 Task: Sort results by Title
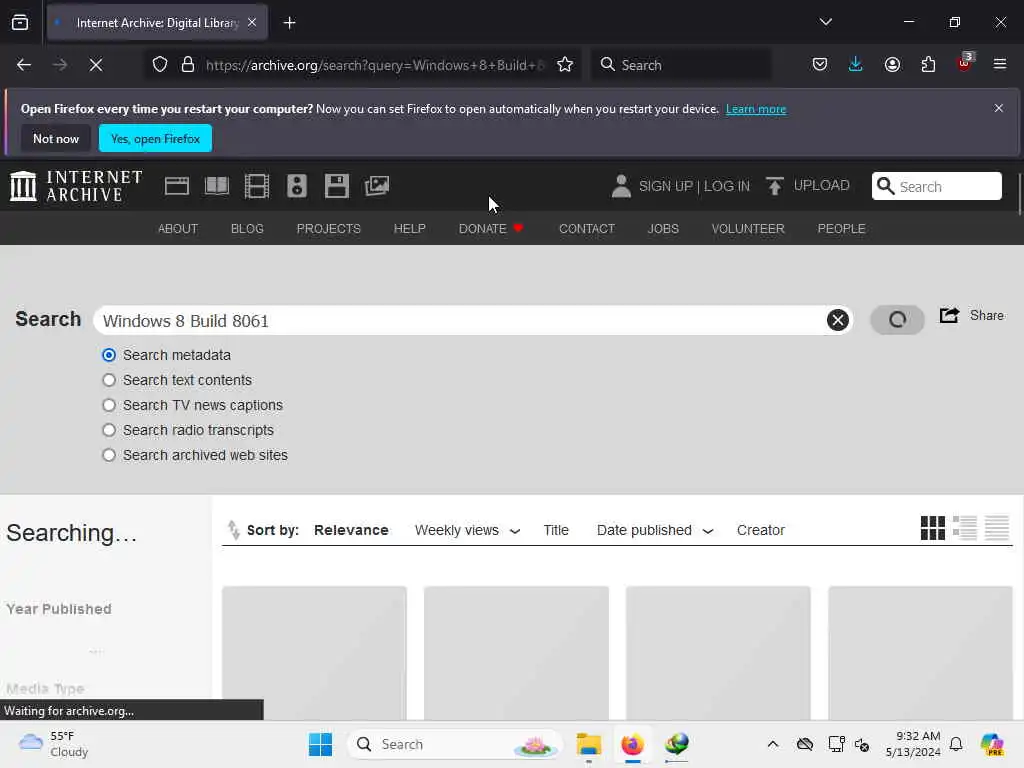click(556, 530)
